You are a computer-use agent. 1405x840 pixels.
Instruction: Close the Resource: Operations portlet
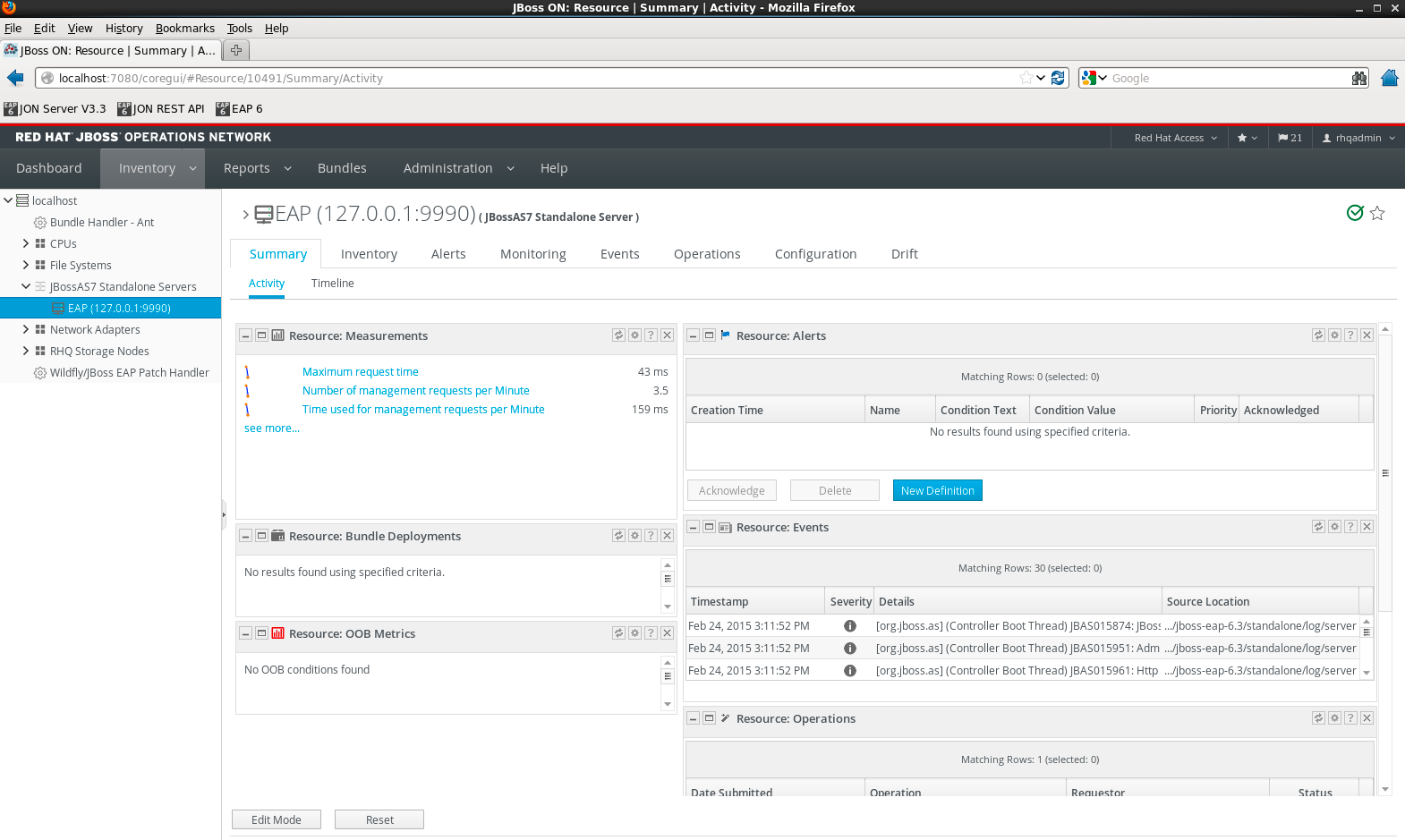[1367, 718]
